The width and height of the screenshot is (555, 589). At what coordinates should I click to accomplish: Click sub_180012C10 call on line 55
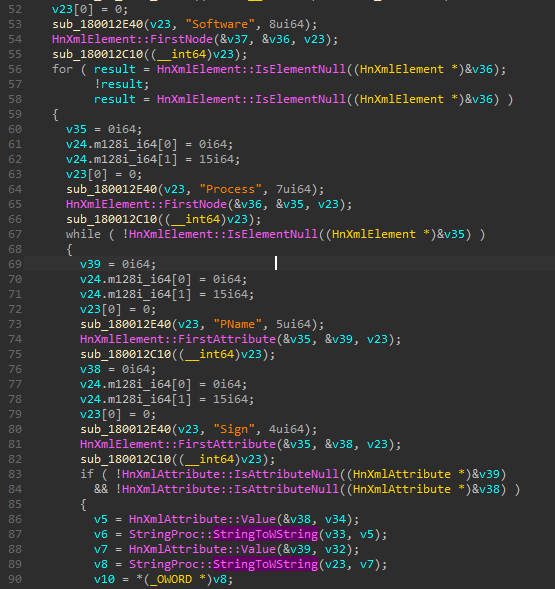click(98, 54)
